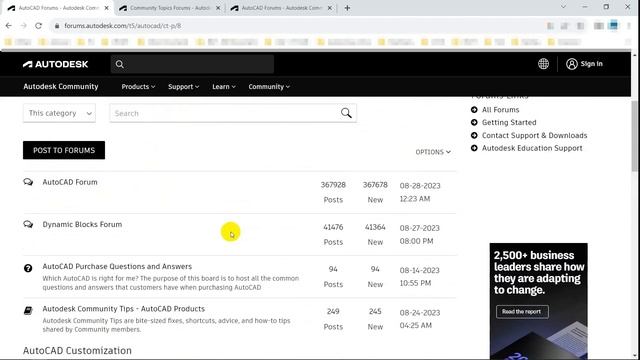
Task: Open the This category dropdown
Action: tap(59, 113)
